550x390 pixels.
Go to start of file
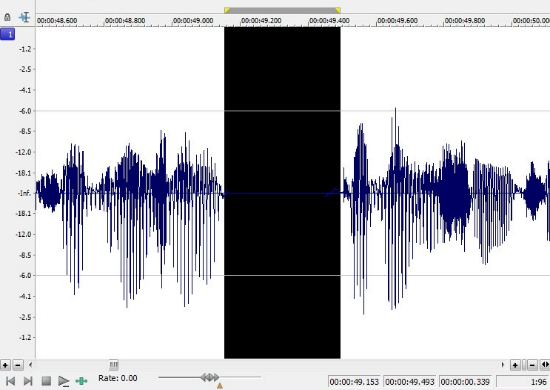(11, 381)
